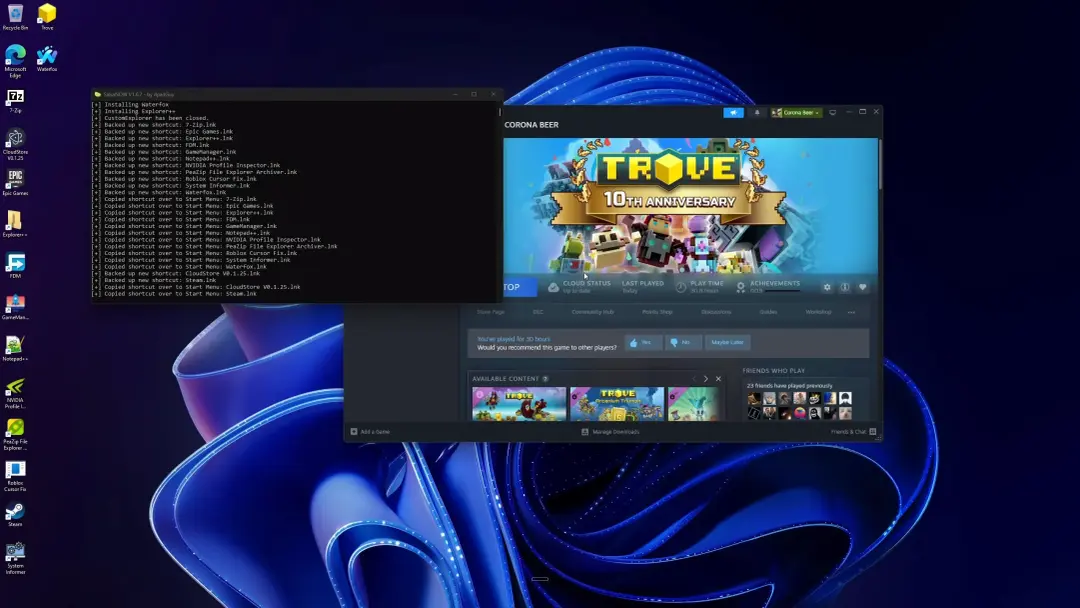
Task: Click the Cloud Status cloud icon
Action: click(x=553, y=287)
